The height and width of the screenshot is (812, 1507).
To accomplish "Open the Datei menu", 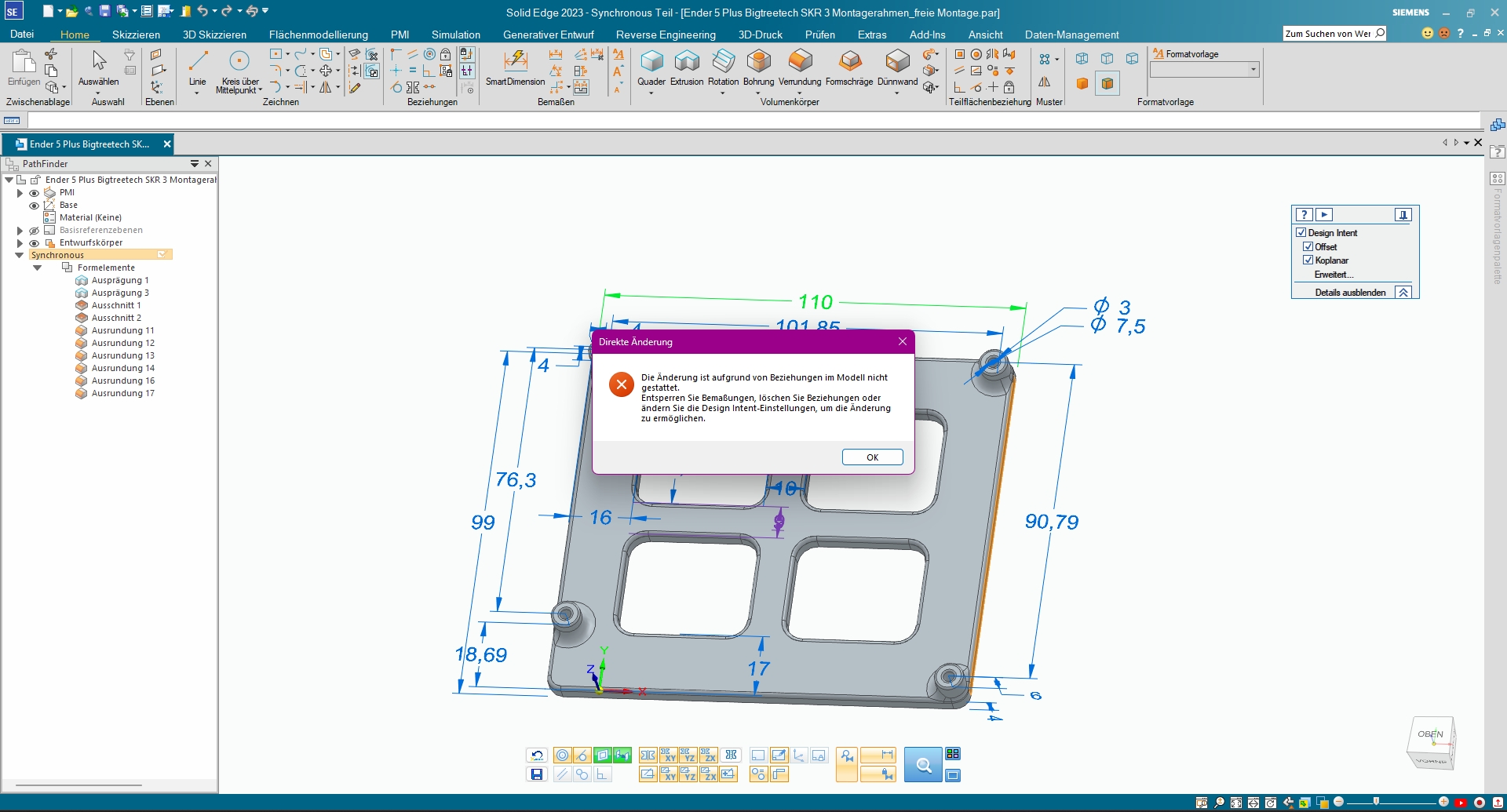I will [22, 35].
